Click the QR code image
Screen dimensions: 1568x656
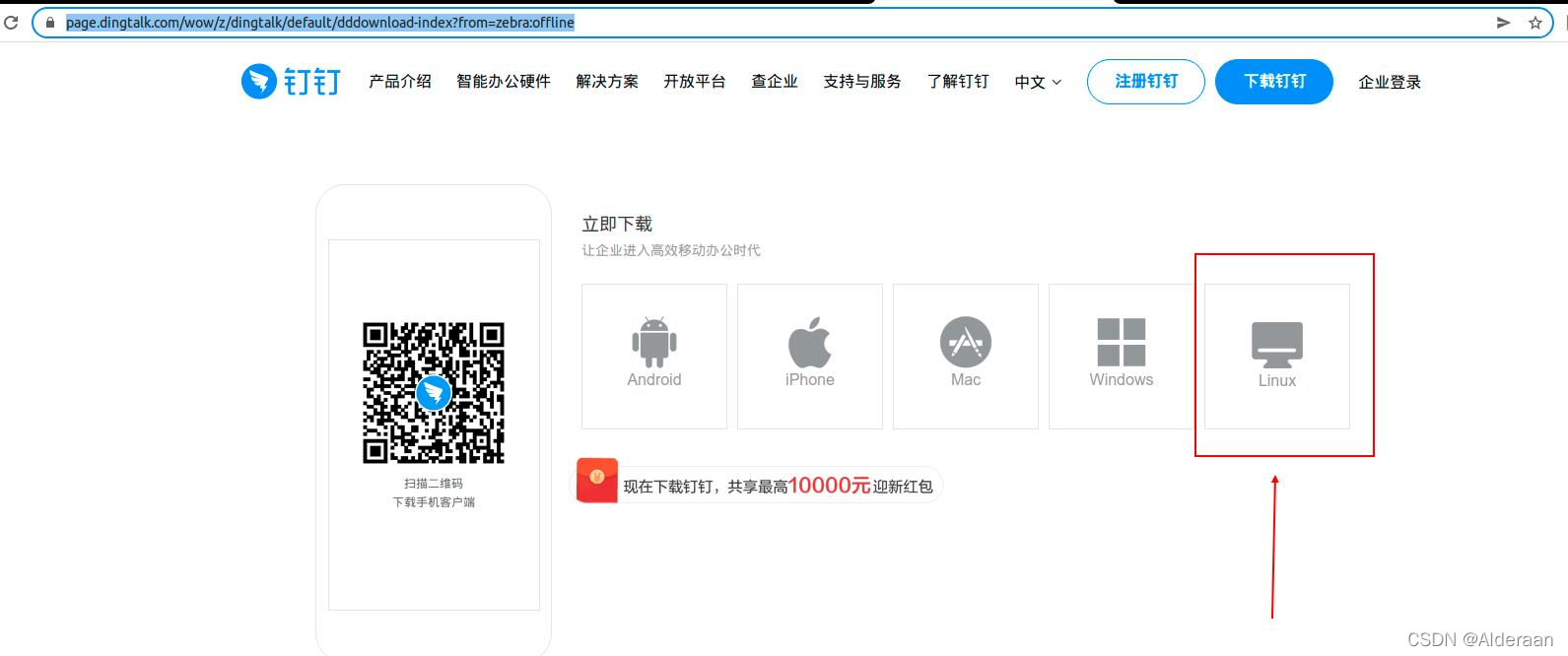click(434, 393)
